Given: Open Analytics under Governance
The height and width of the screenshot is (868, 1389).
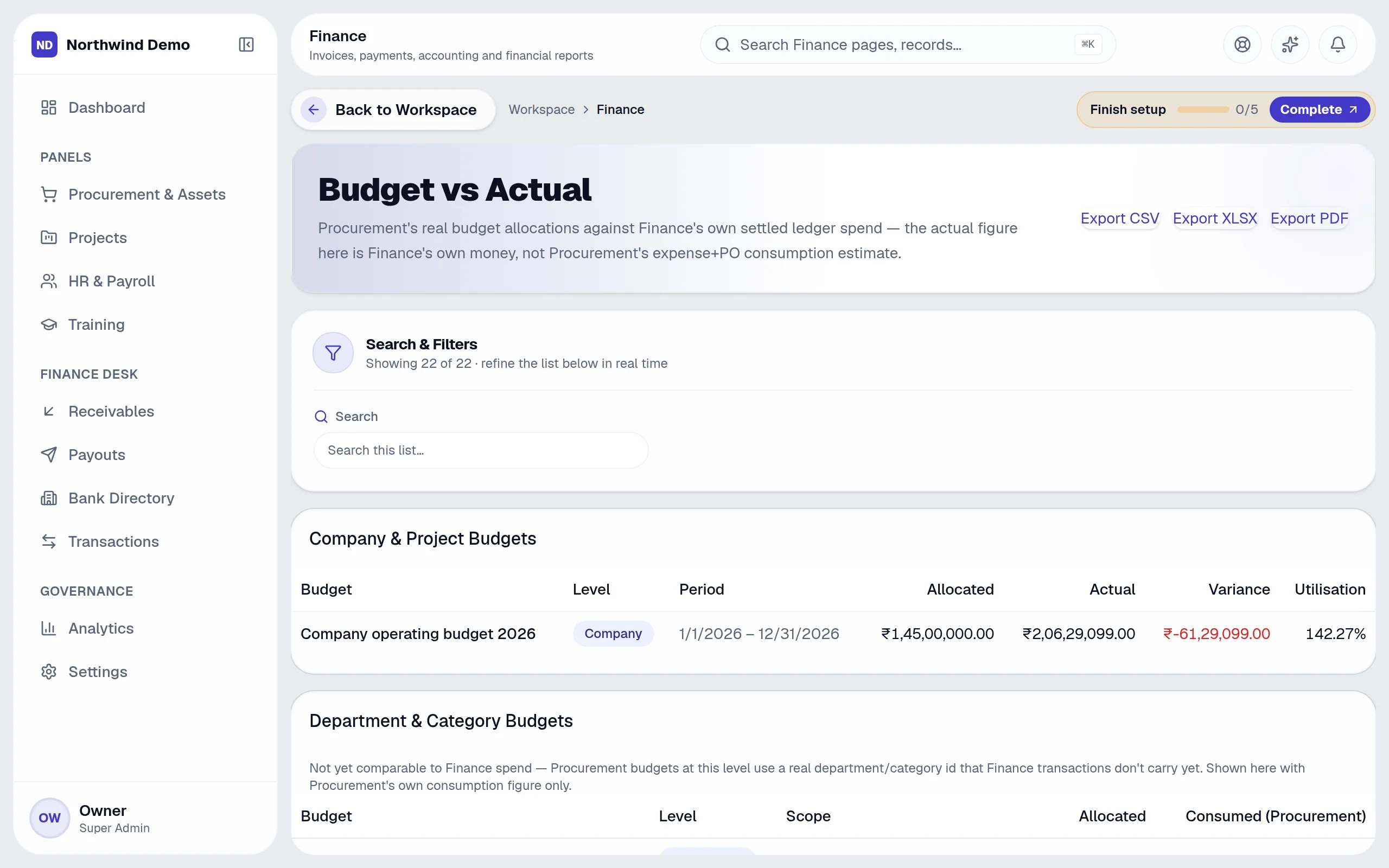Looking at the screenshot, I should click(x=146, y=628).
